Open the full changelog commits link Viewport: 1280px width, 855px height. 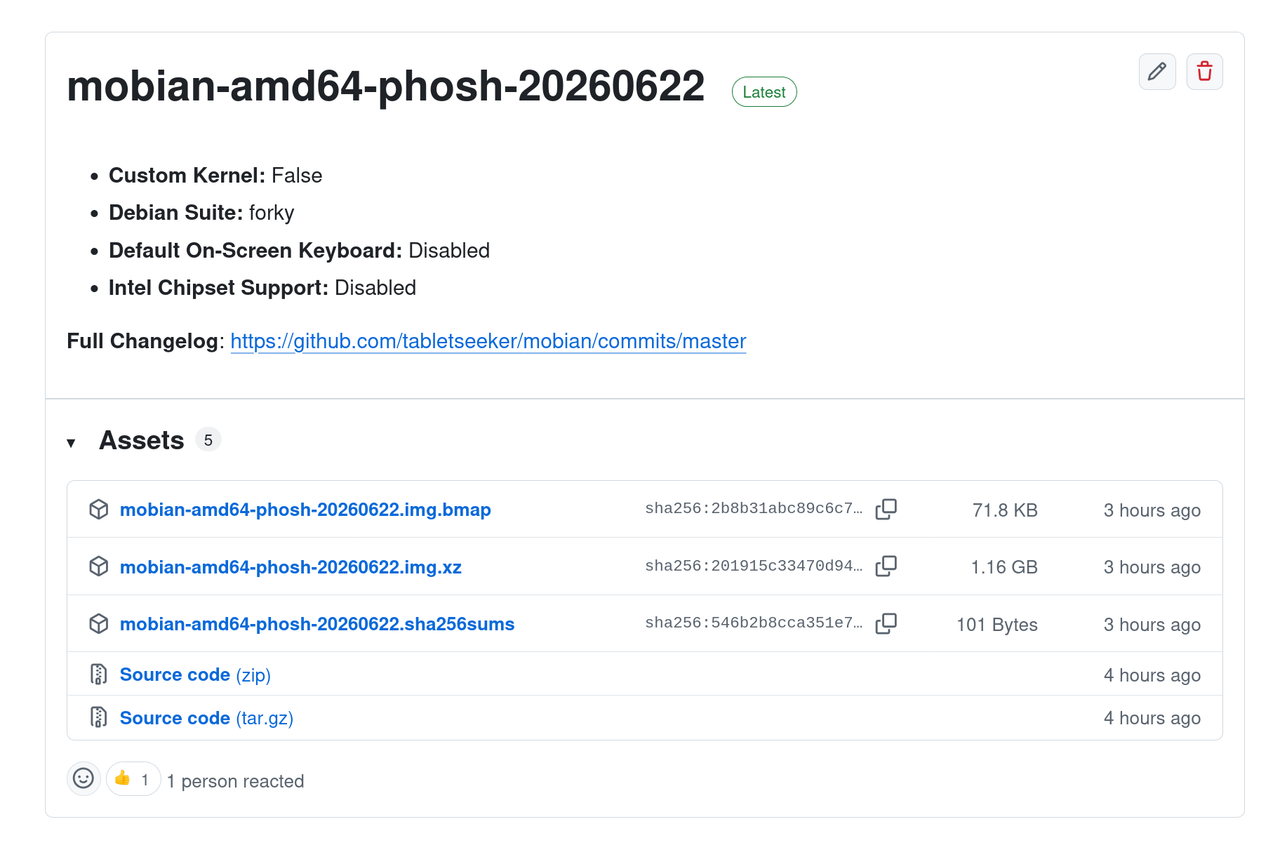tap(488, 341)
